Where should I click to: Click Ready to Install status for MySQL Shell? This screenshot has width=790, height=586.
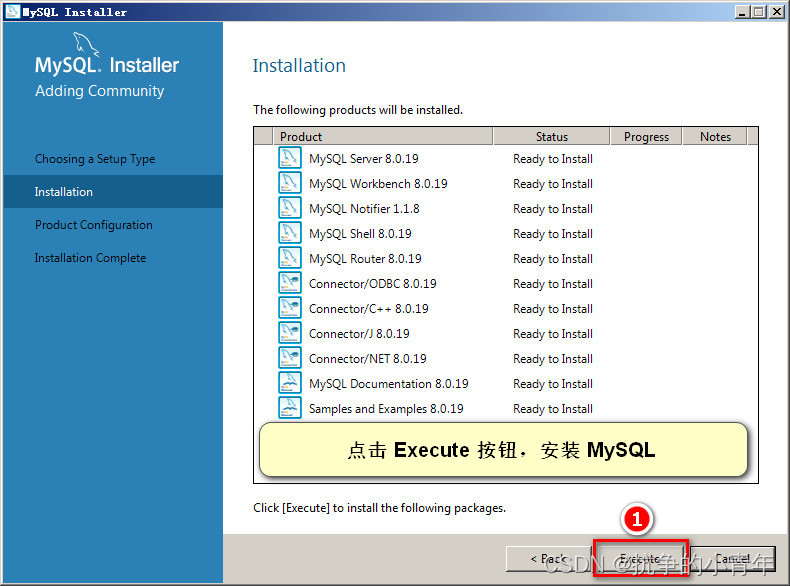click(x=553, y=234)
